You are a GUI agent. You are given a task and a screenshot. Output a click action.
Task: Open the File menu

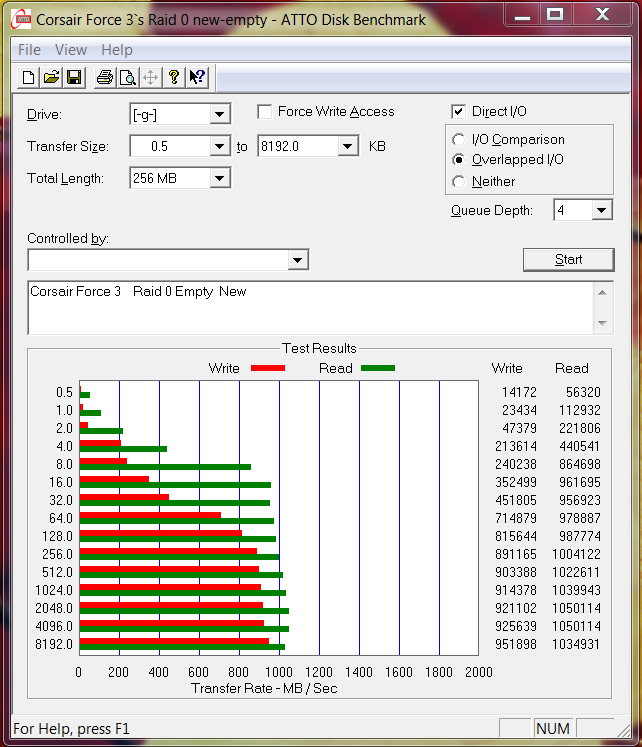[x=29, y=50]
